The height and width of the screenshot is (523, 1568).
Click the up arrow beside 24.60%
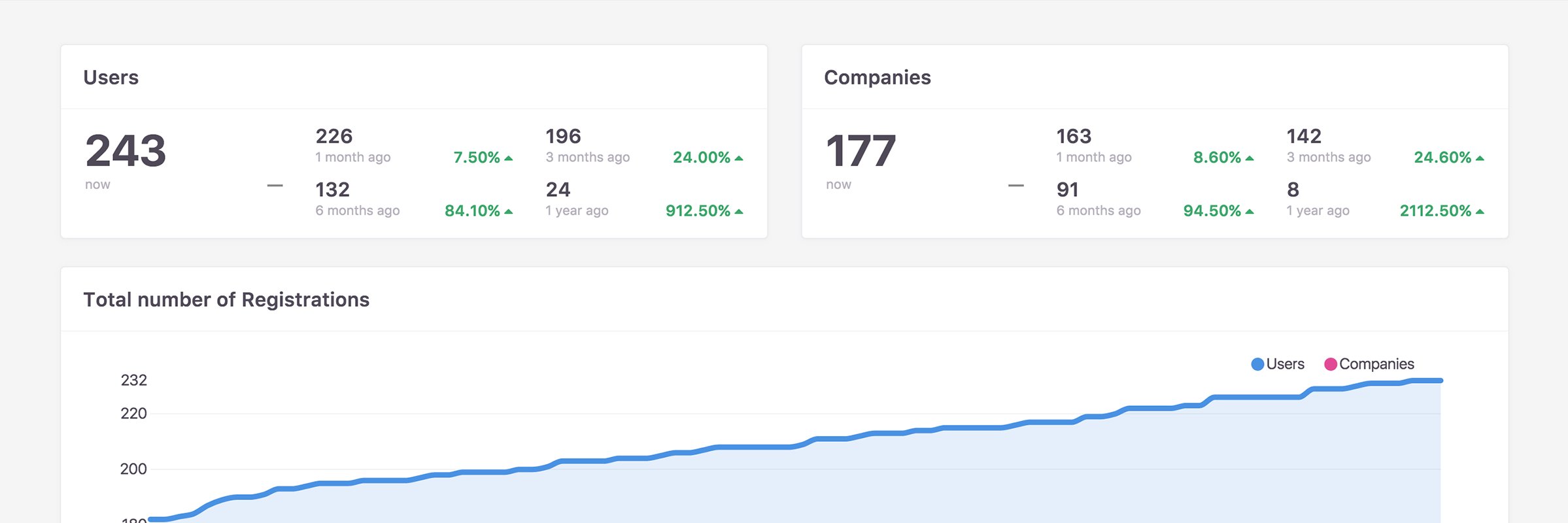point(1480,158)
